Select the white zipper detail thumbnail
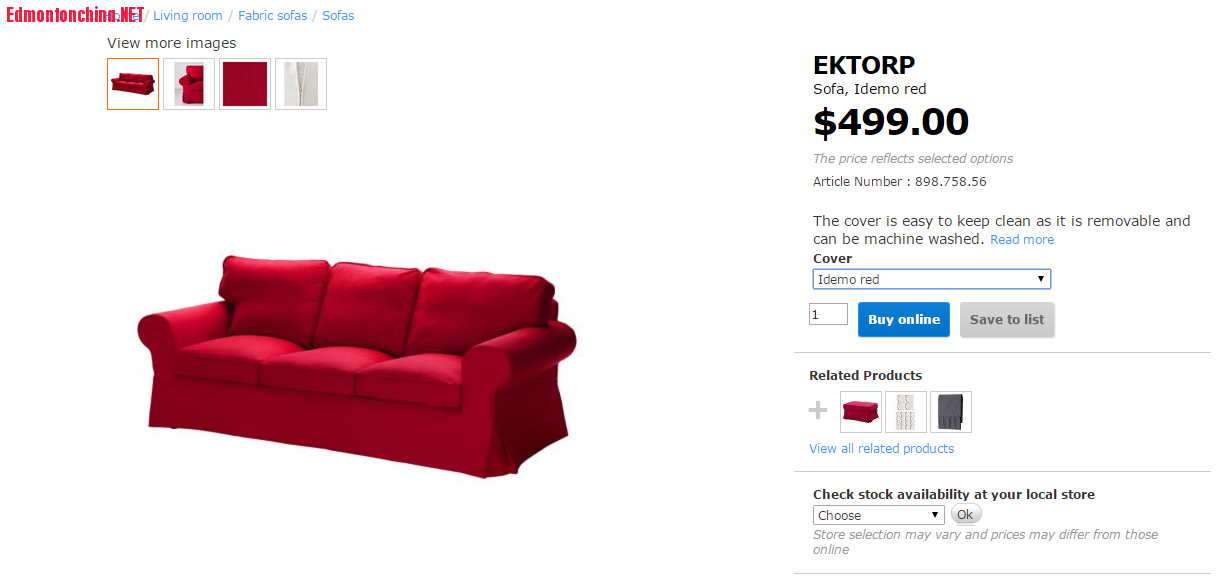Screen dimensions: 1231x586 point(301,84)
